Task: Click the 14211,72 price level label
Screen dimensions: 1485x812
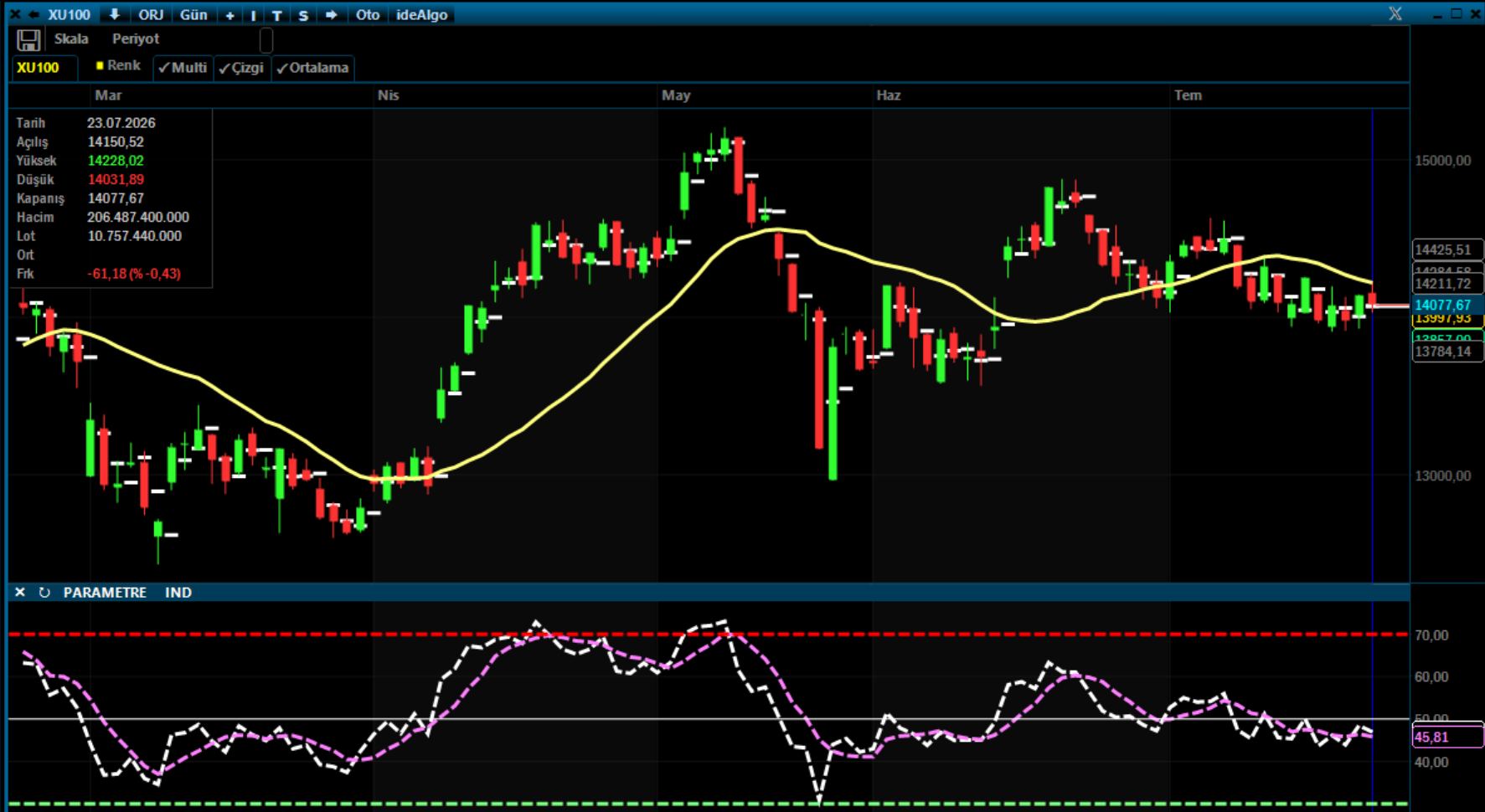Action: [x=1447, y=284]
